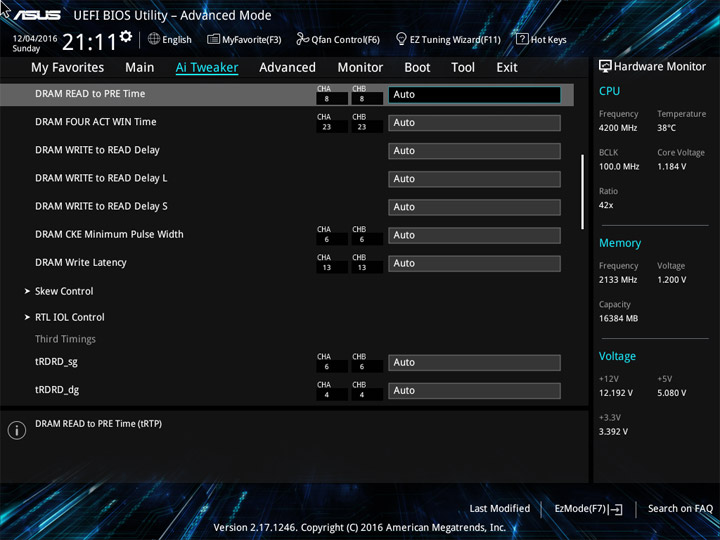Open the Monitor tab
The height and width of the screenshot is (540, 720).
360,68
